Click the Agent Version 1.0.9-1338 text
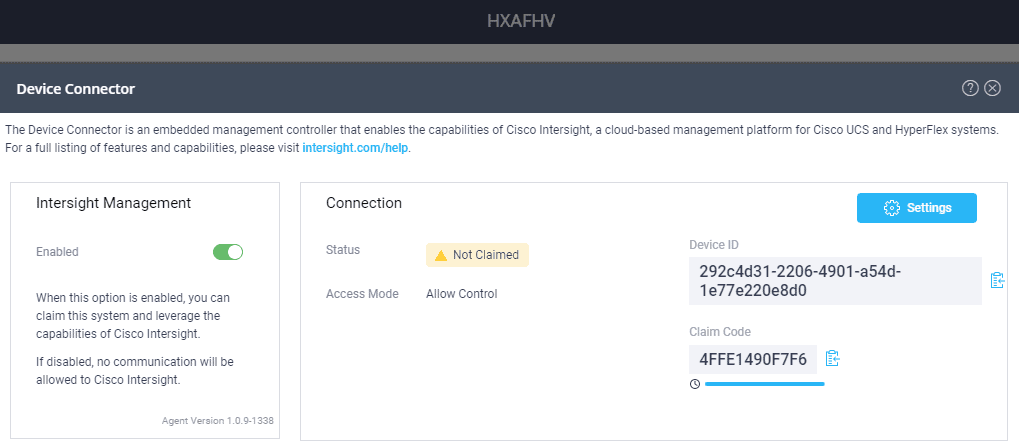 coord(218,421)
